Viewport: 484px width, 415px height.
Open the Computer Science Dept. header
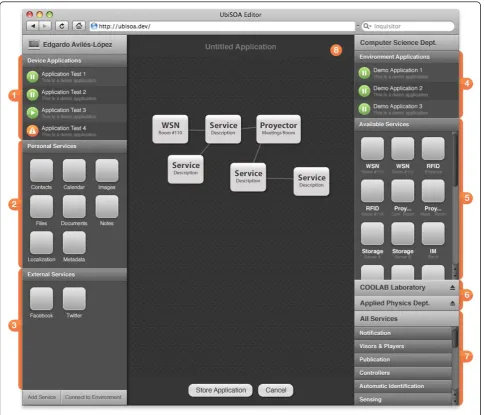406,43
